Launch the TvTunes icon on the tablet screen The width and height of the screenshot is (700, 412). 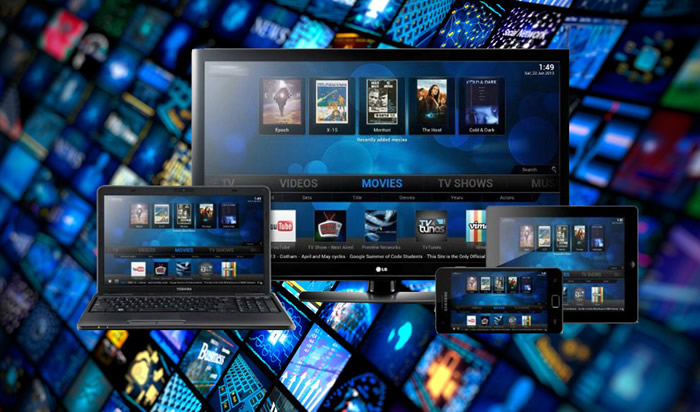point(579,294)
